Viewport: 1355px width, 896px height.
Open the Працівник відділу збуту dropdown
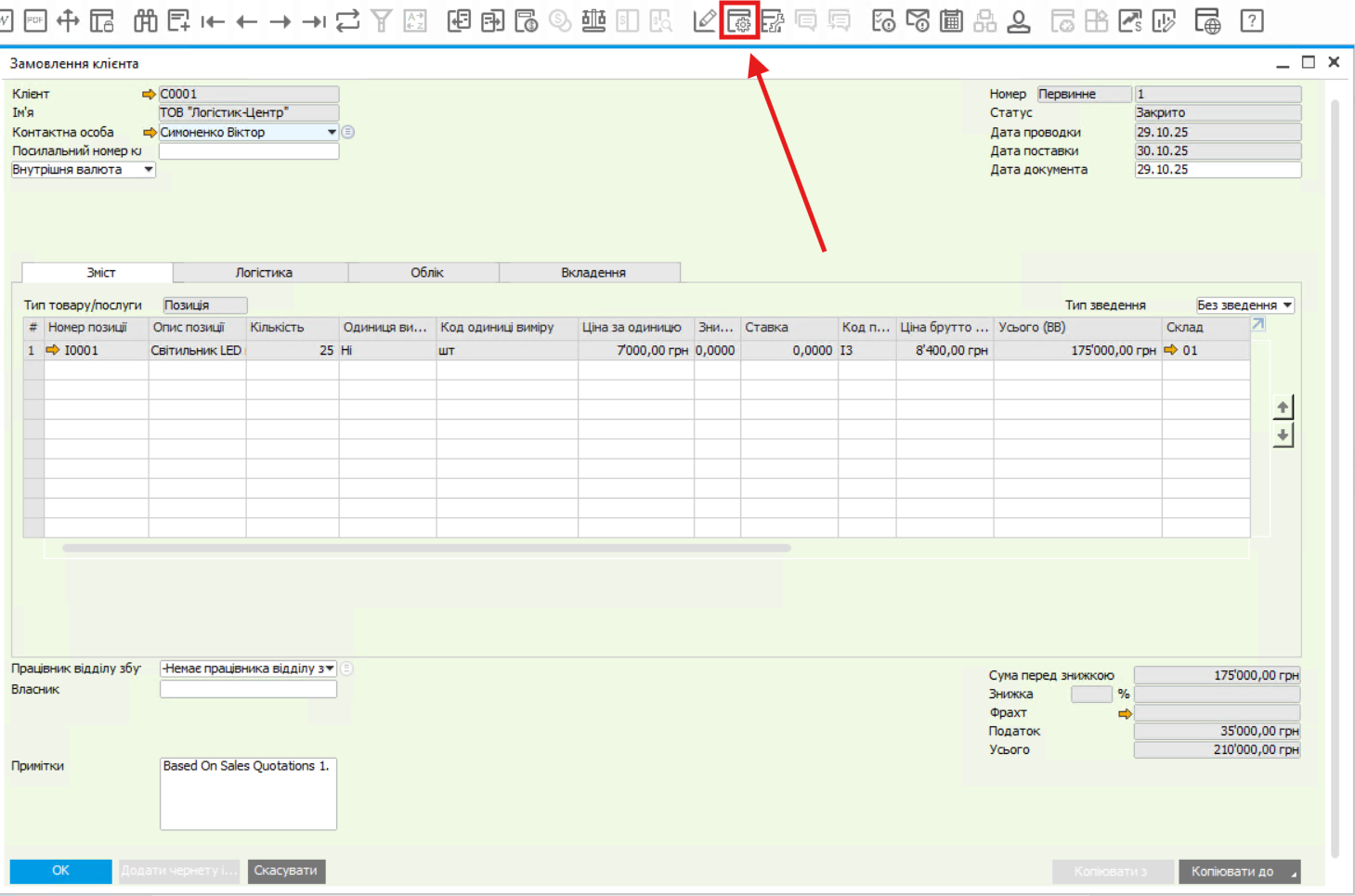pos(329,669)
